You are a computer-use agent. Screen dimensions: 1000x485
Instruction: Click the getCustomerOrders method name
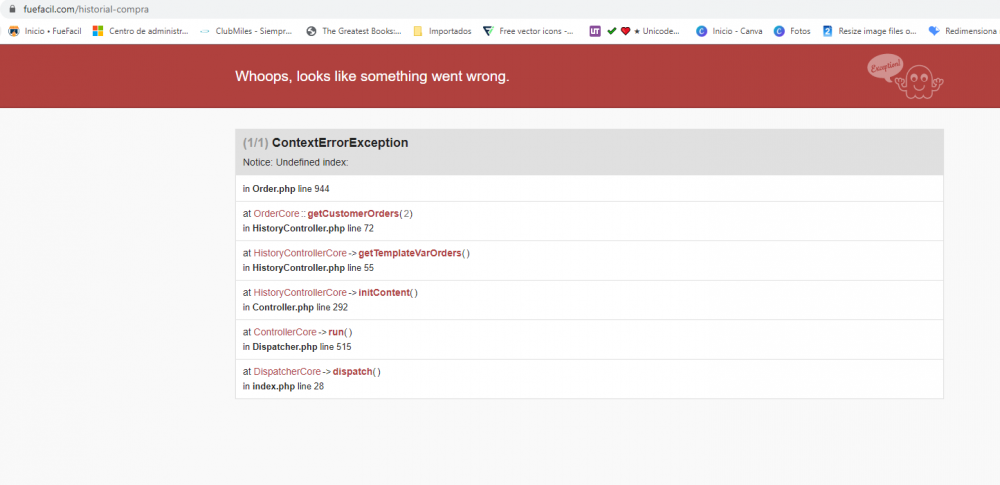tap(353, 214)
